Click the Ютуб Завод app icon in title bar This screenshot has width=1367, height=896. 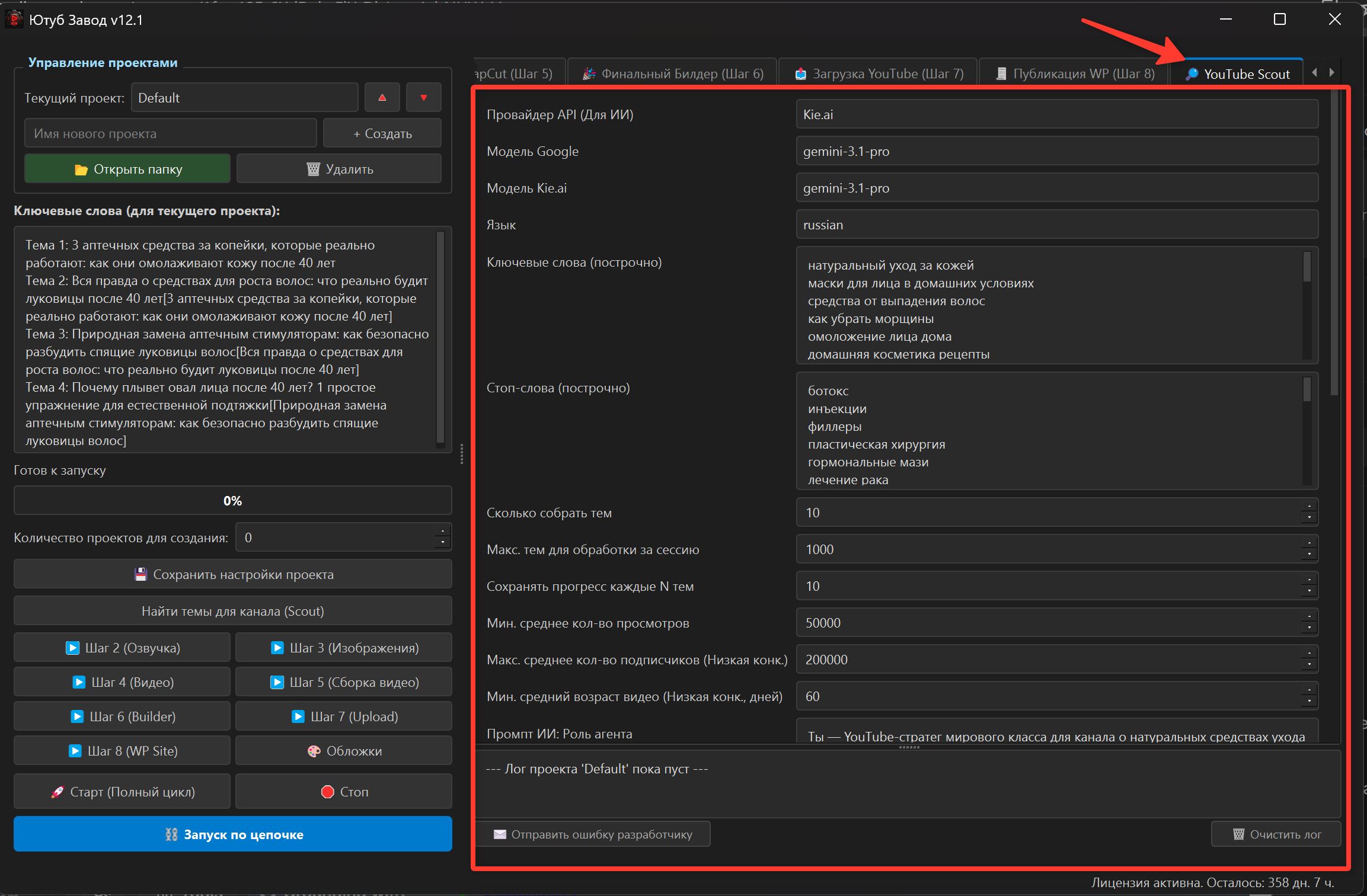(x=14, y=20)
